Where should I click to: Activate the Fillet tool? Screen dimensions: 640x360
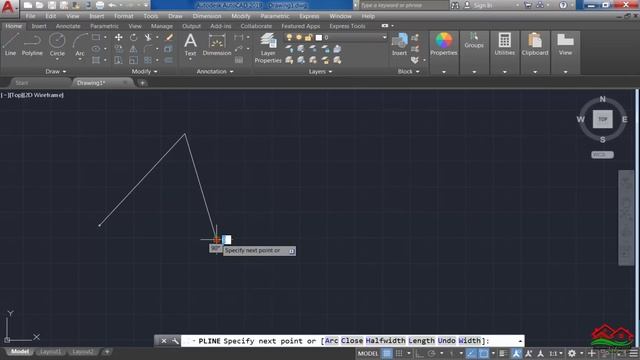click(x=148, y=49)
